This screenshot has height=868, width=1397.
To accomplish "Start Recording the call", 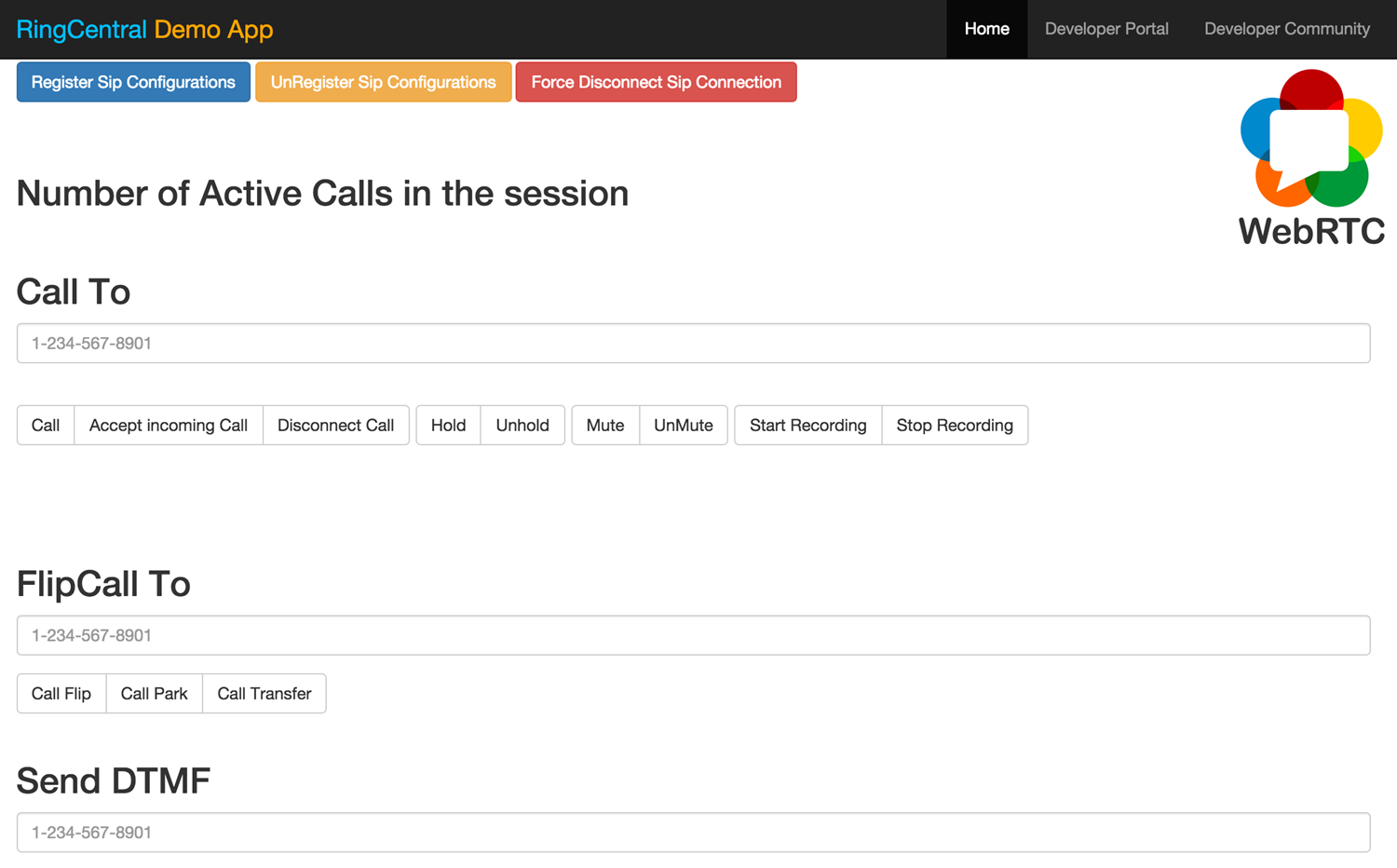I will click(x=807, y=426).
